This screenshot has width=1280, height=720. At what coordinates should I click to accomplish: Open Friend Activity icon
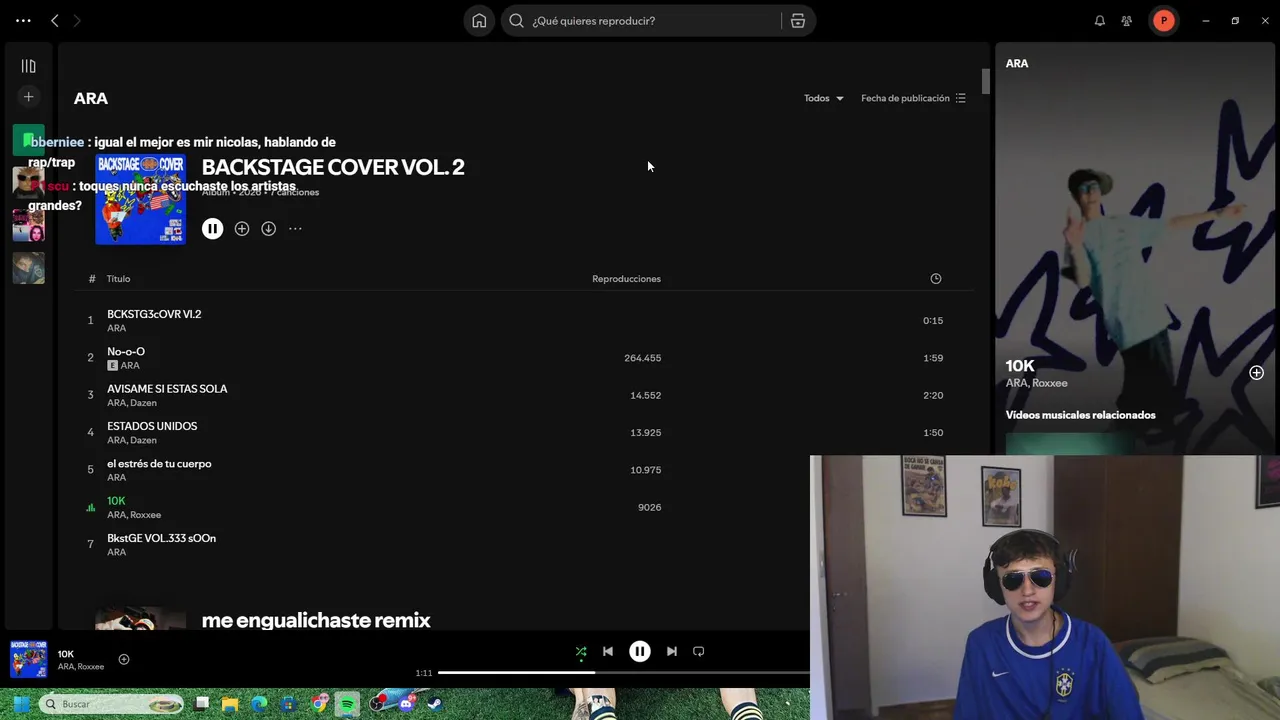[1127, 20]
